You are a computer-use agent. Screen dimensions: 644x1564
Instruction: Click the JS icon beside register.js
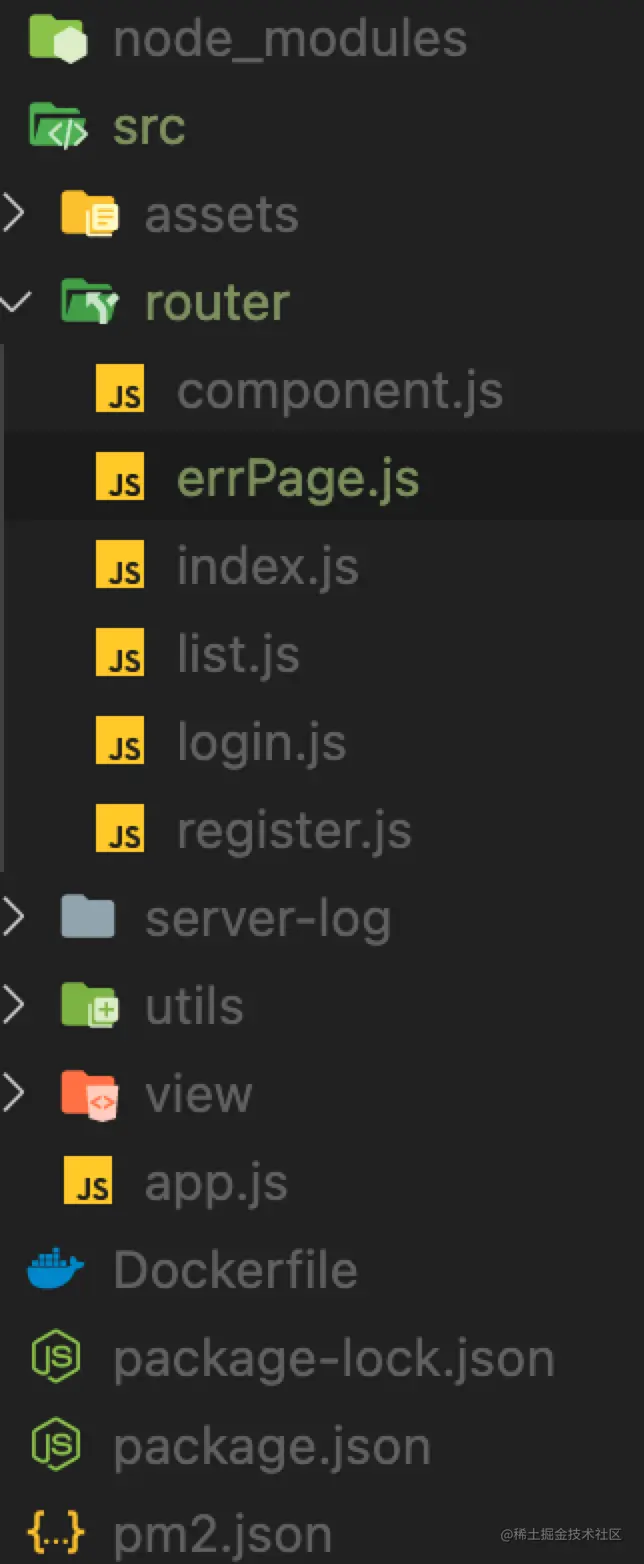pos(120,829)
